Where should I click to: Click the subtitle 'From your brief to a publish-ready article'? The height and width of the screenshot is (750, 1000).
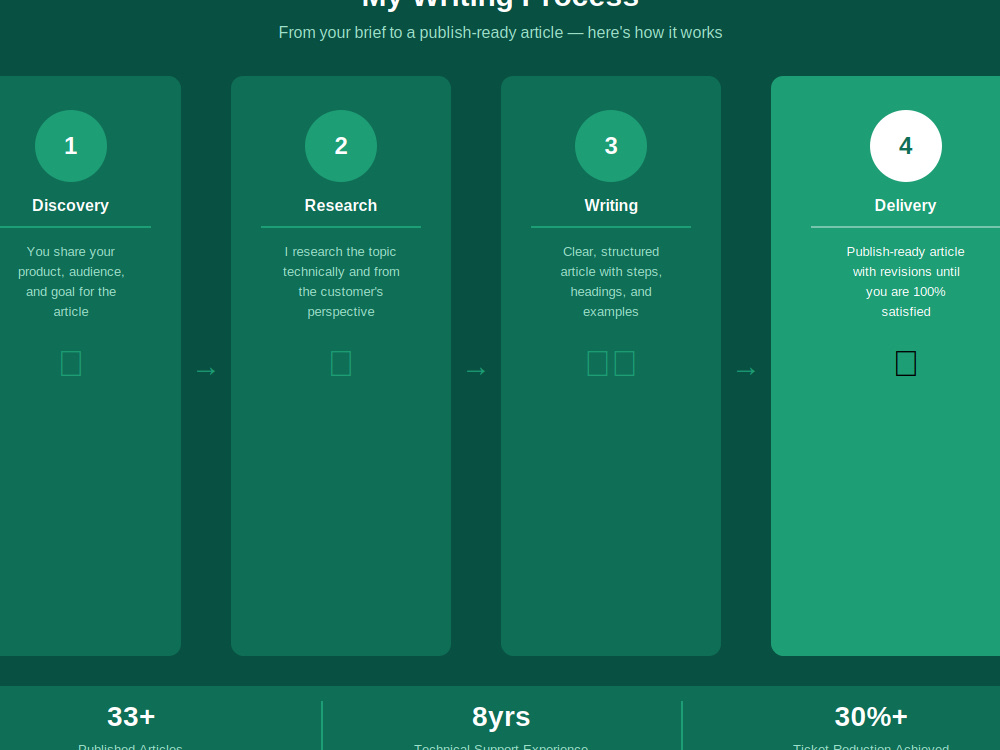[x=501, y=33]
